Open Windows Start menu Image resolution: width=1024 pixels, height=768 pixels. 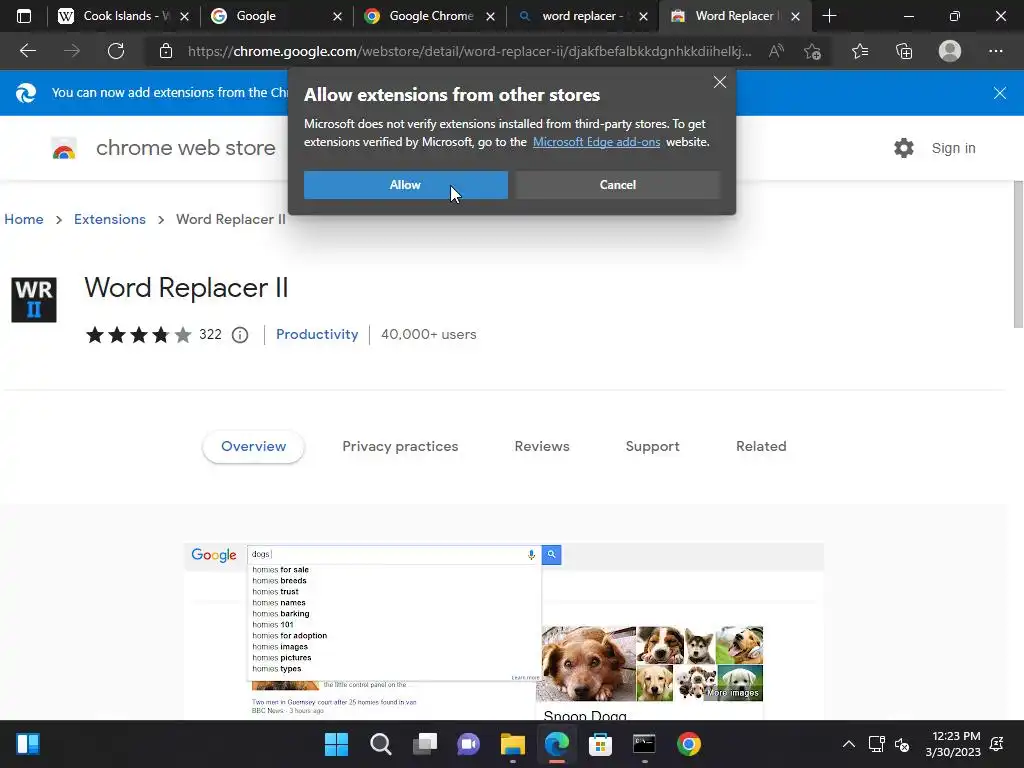pyautogui.click(x=337, y=744)
